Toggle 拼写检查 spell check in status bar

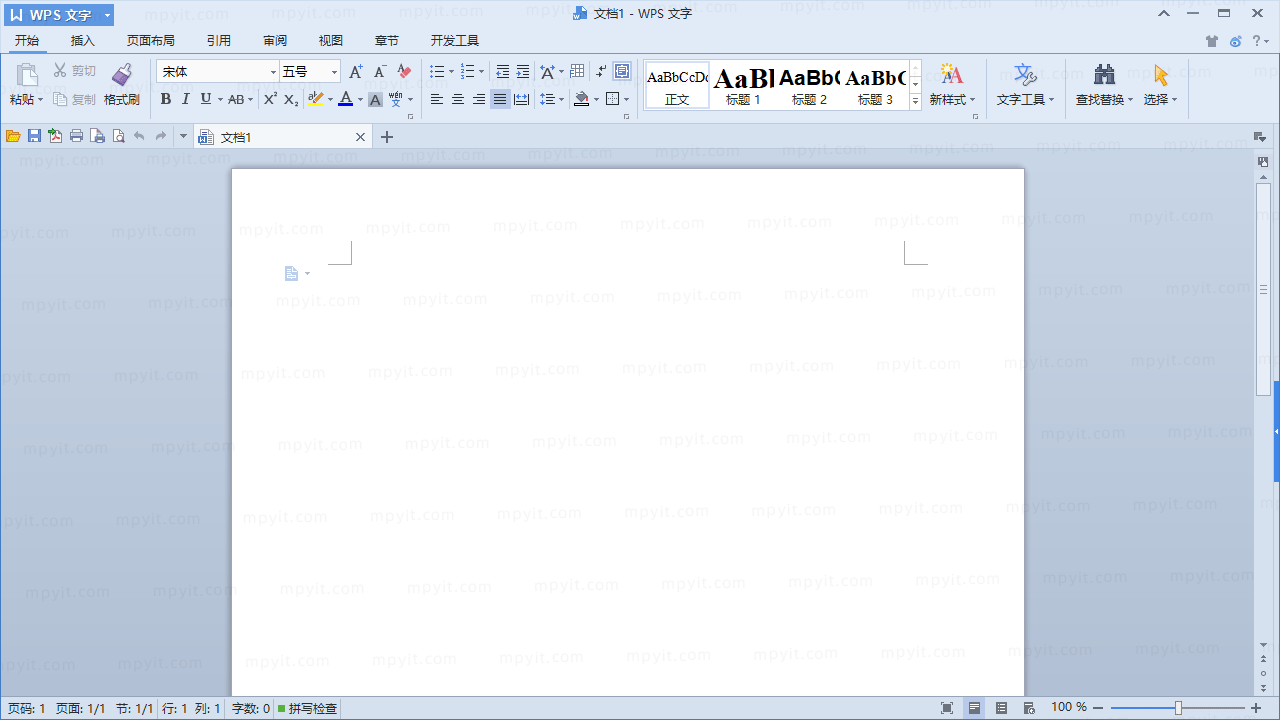click(307, 708)
